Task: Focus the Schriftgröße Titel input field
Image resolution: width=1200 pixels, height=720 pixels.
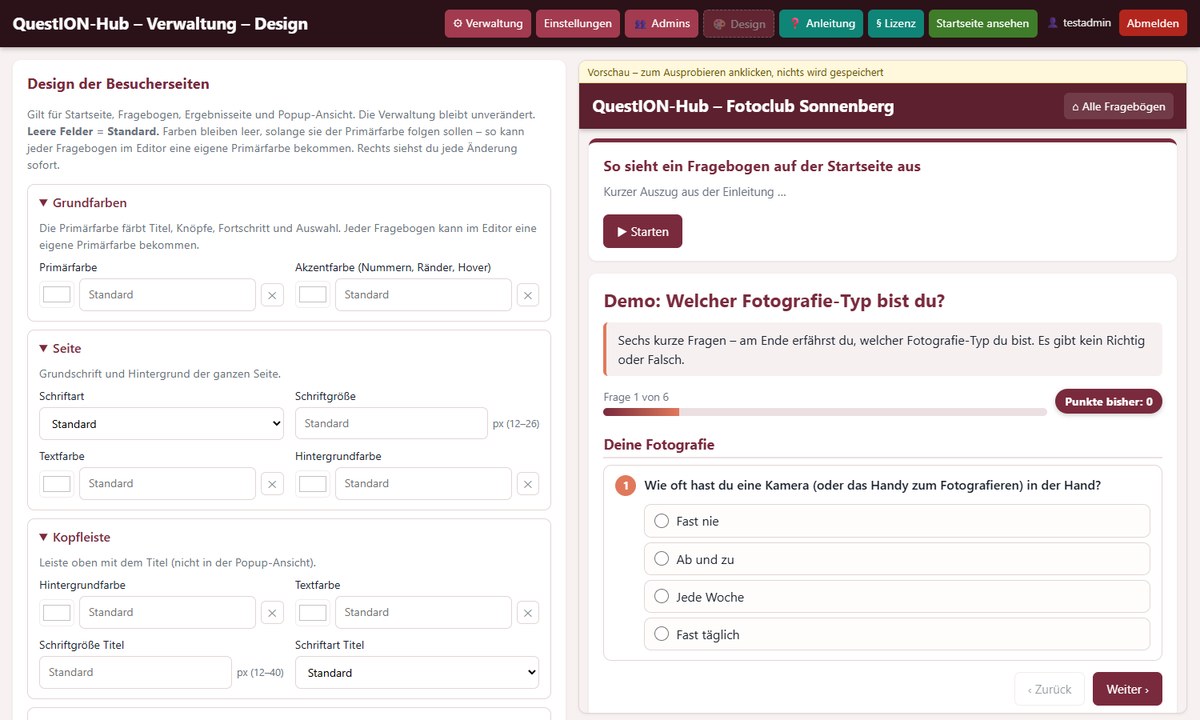Action: [x=135, y=673]
